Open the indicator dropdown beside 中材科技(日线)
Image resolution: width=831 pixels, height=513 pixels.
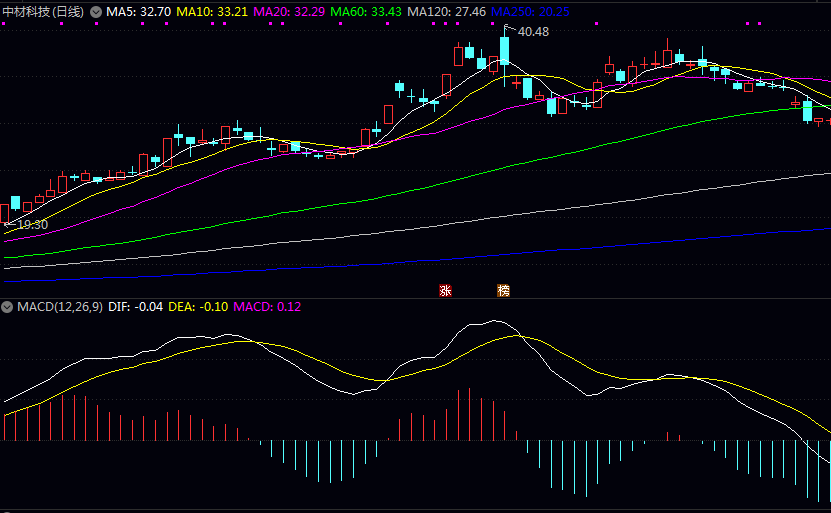[96, 11]
